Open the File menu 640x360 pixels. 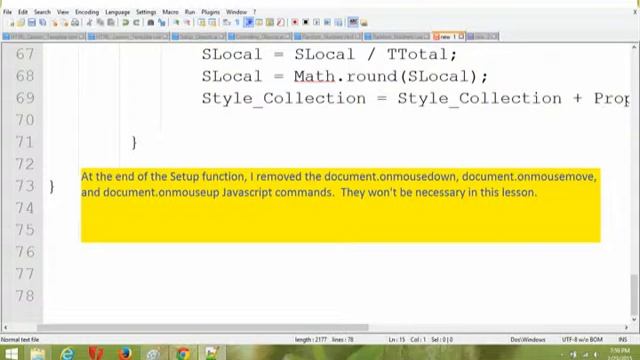coord(7,12)
